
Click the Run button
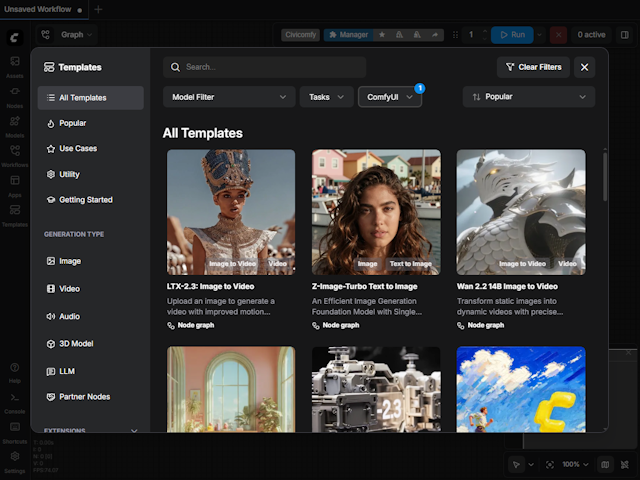coord(512,35)
